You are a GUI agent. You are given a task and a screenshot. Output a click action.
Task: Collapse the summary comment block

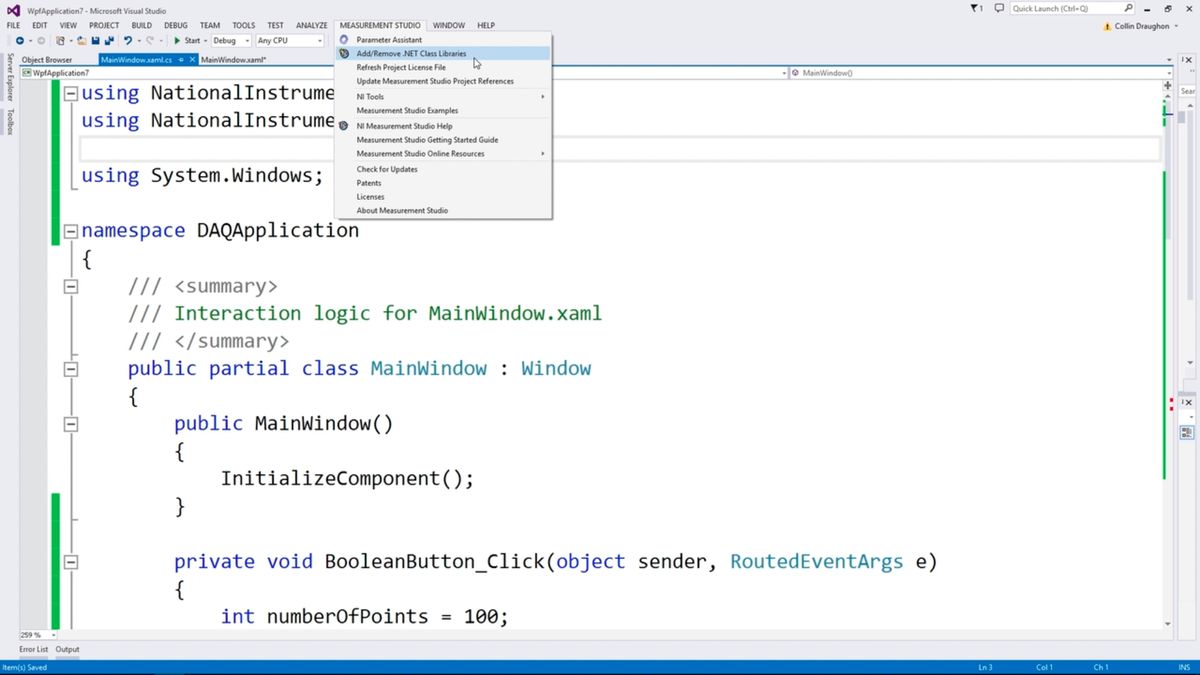[71, 286]
